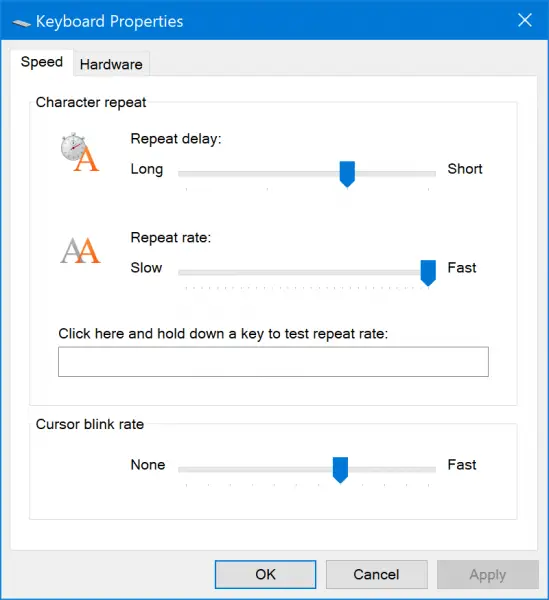This screenshot has width=549, height=600.
Task: Click the Cancel button
Action: tap(376, 574)
